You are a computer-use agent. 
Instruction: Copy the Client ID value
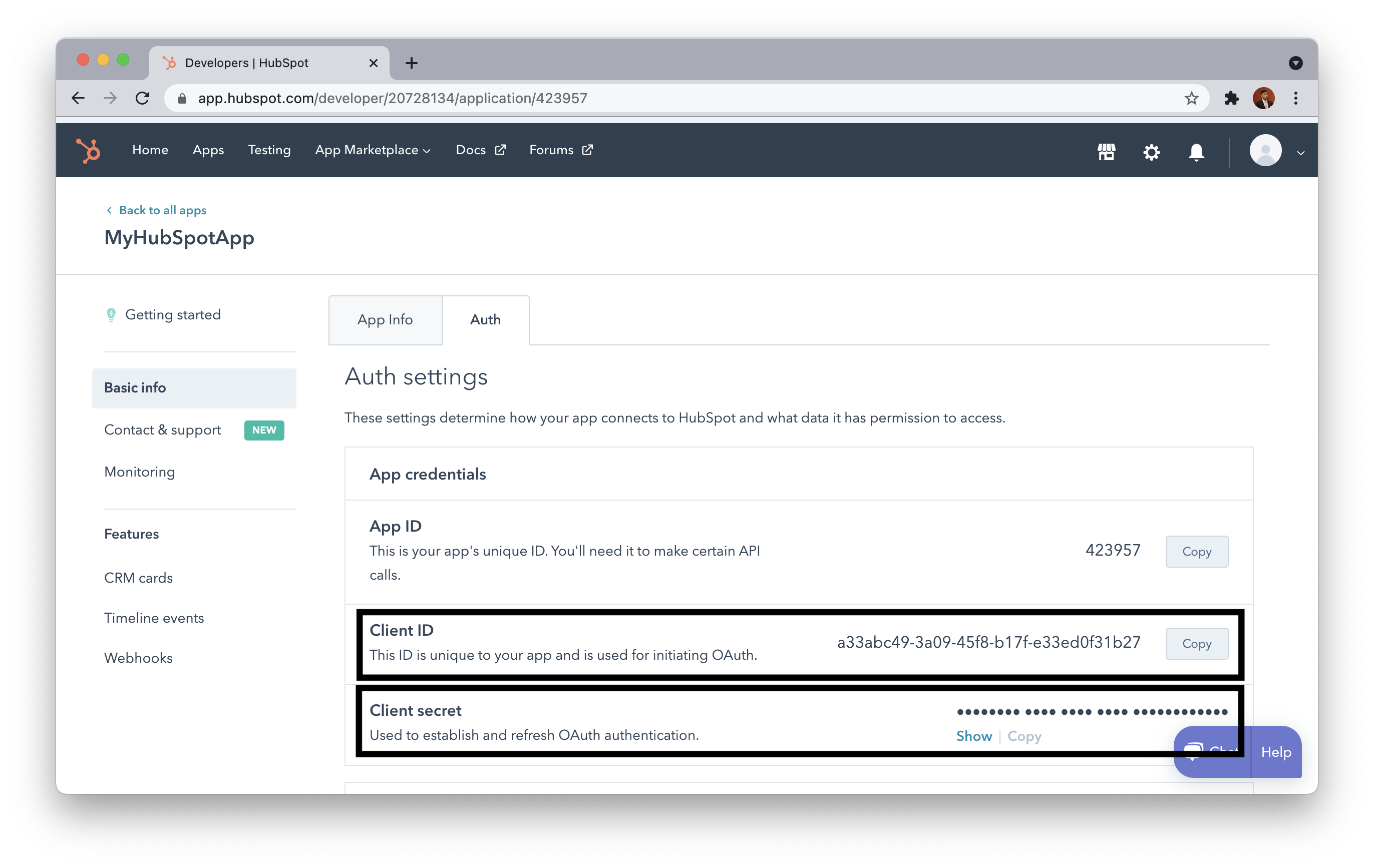pos(1196,643)
